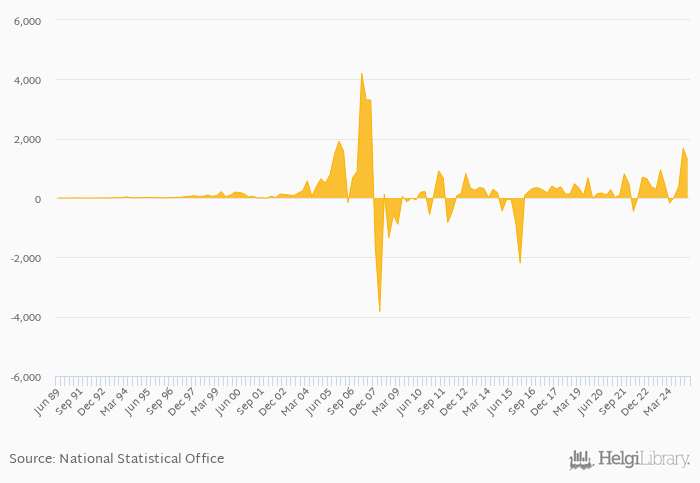Image resolution: width=700 pixels, height=483 pixels.
Task: Click the zero y-axis label
Action: tap(36, 199)
